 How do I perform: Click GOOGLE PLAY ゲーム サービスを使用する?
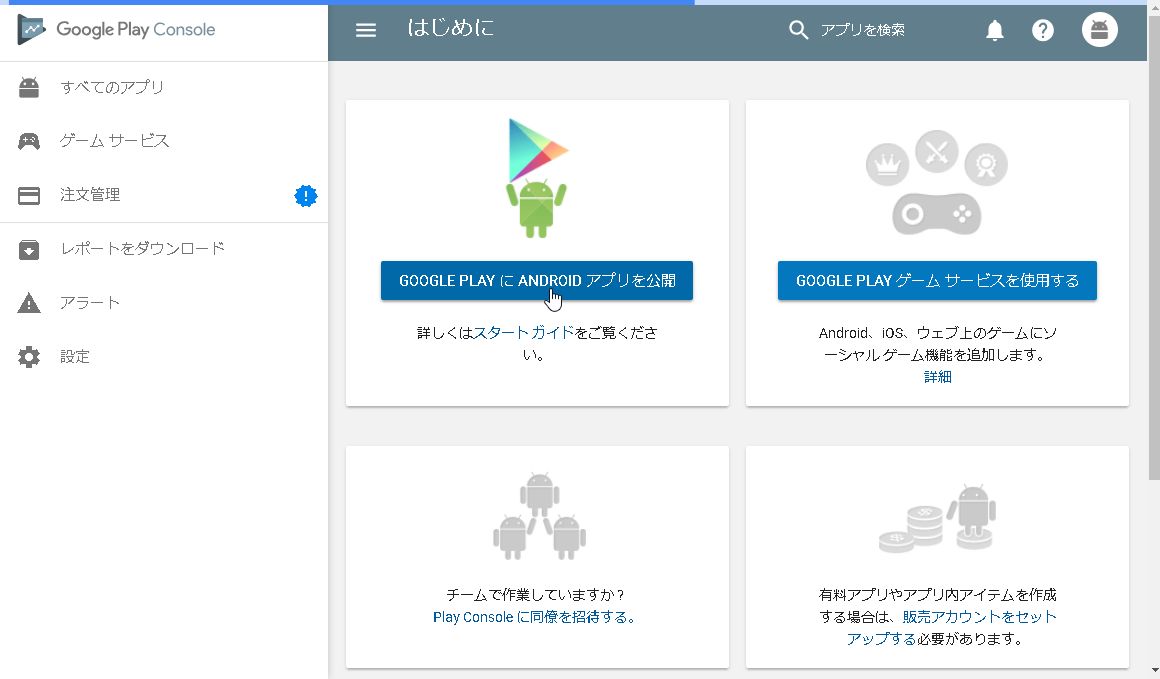(x=936, y=281)
